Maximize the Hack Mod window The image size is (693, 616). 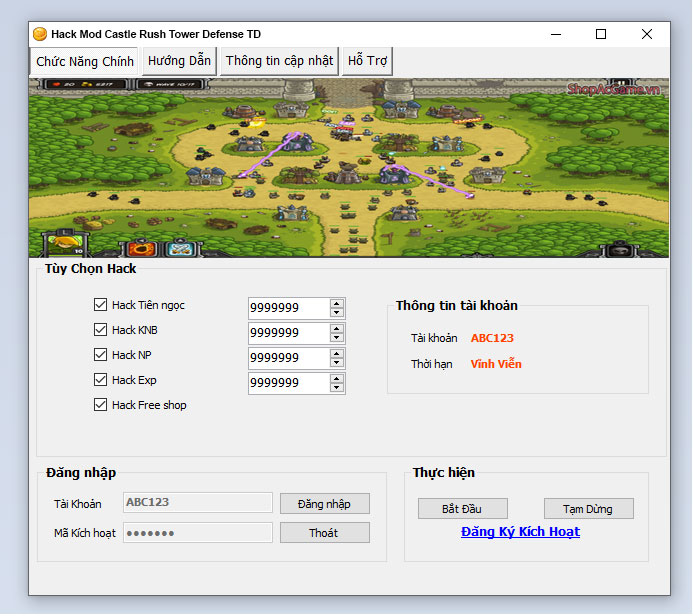point(601,34)
